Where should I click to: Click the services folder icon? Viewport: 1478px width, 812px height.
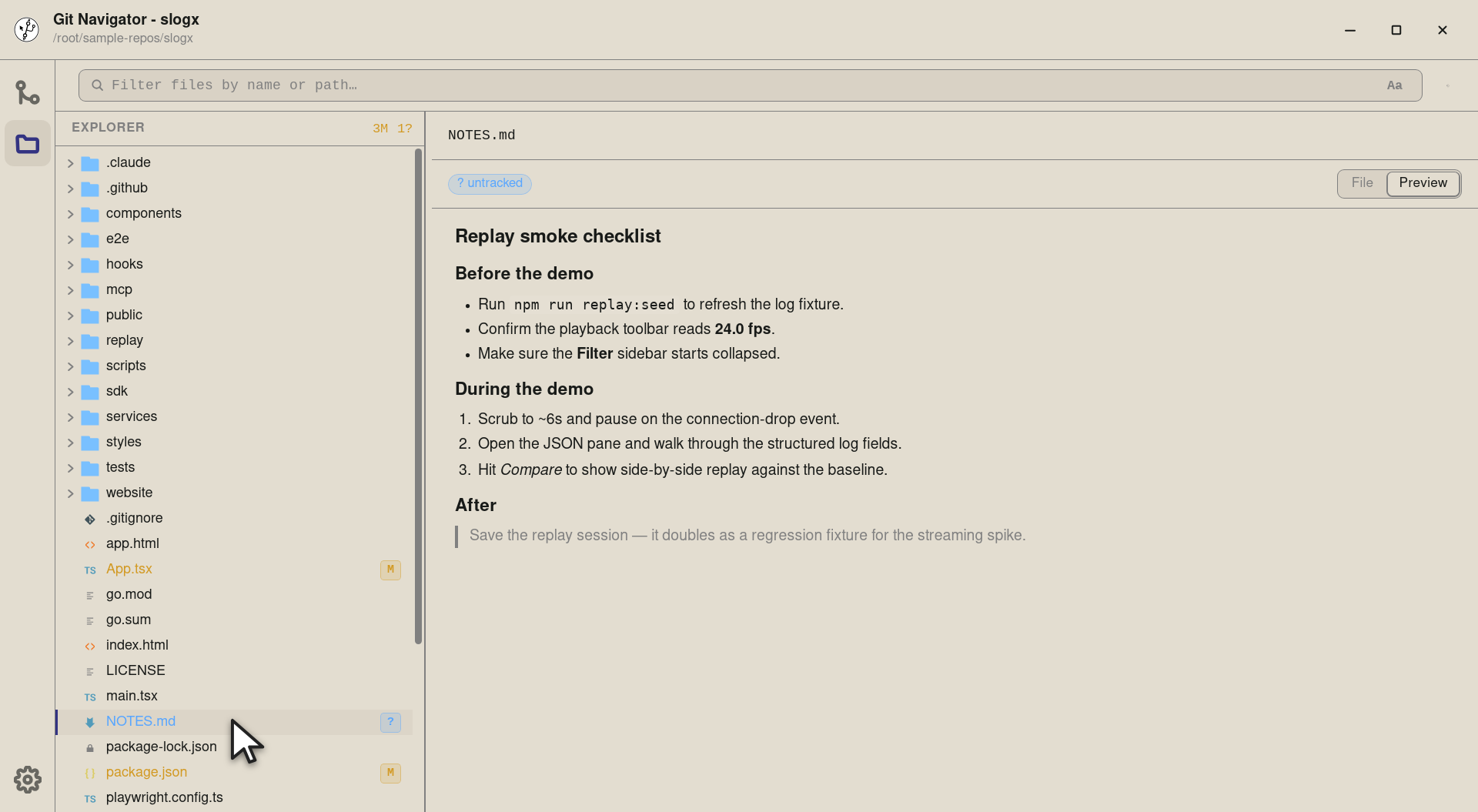[90, 417]
